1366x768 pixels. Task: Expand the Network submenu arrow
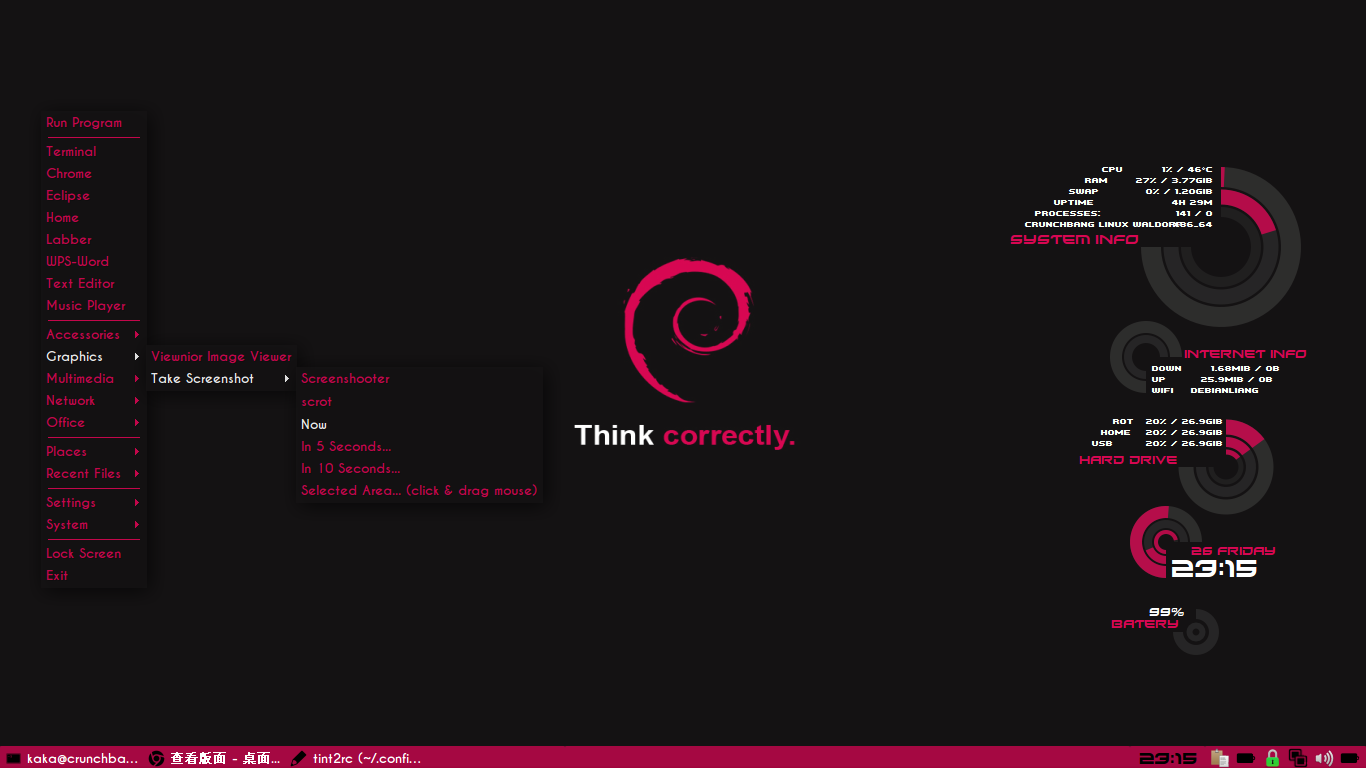pos(137,401)
